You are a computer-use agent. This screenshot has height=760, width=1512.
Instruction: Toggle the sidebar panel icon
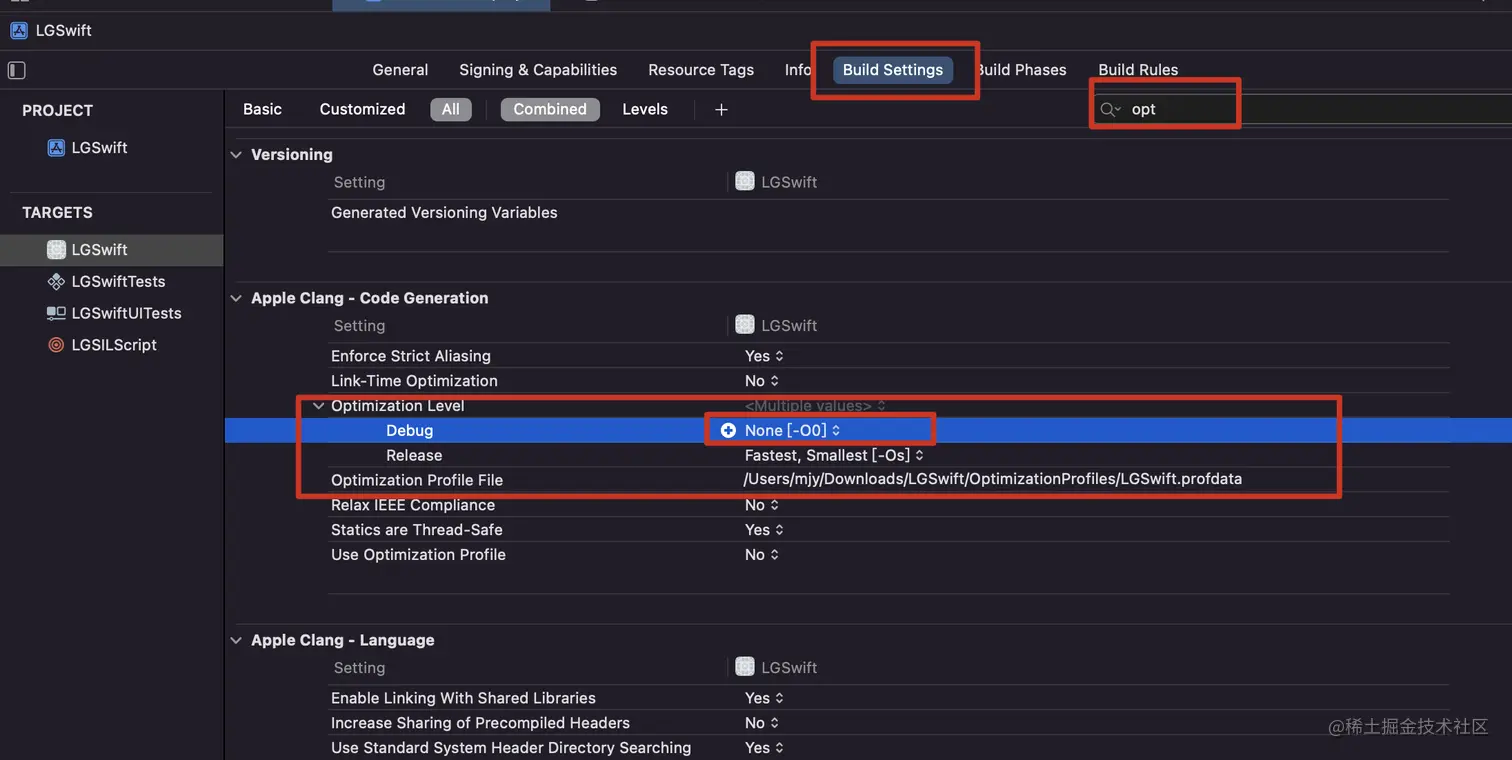tap(16, 70)
